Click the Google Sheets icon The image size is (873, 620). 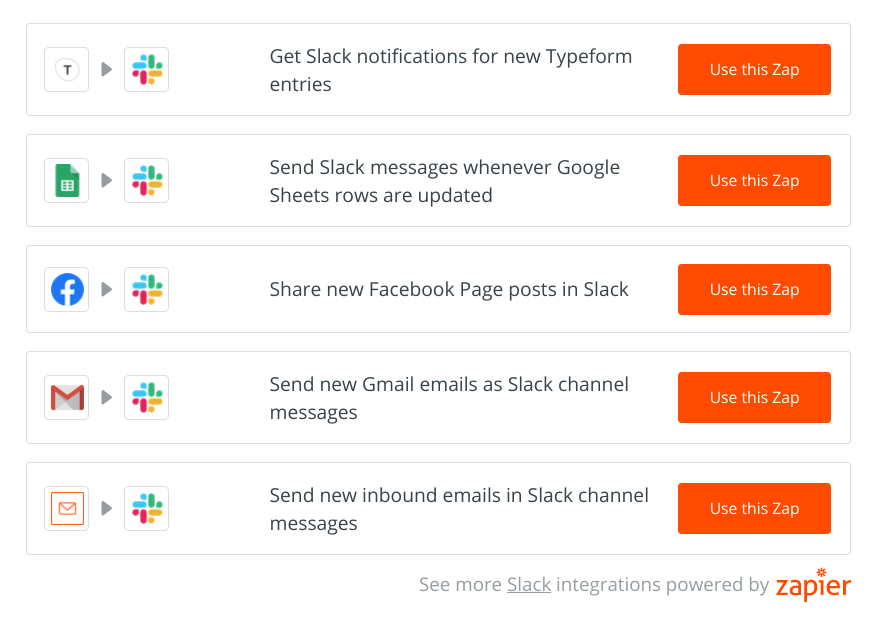point(67,181)
